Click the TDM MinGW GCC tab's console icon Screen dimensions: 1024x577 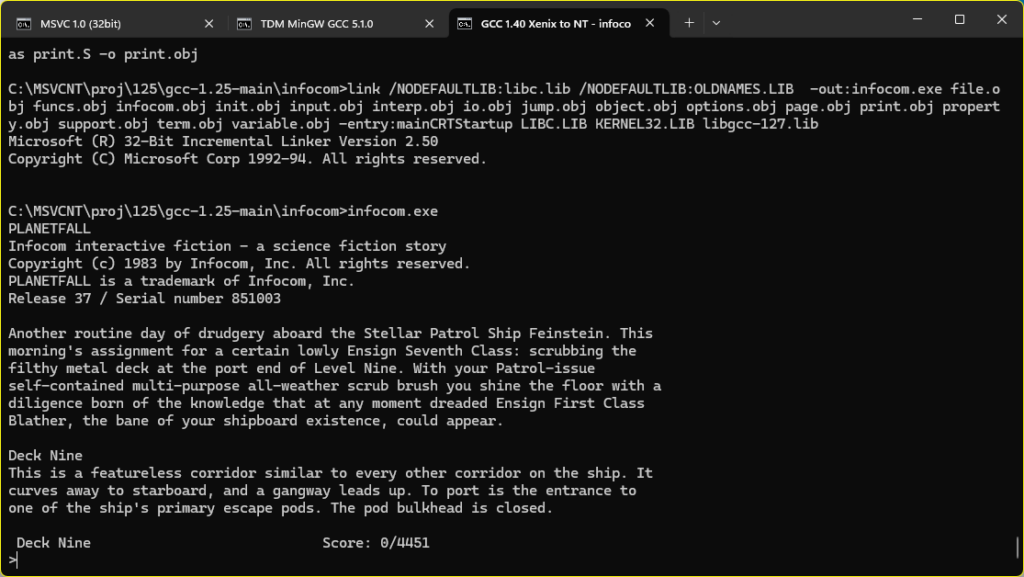coord(242,23)
